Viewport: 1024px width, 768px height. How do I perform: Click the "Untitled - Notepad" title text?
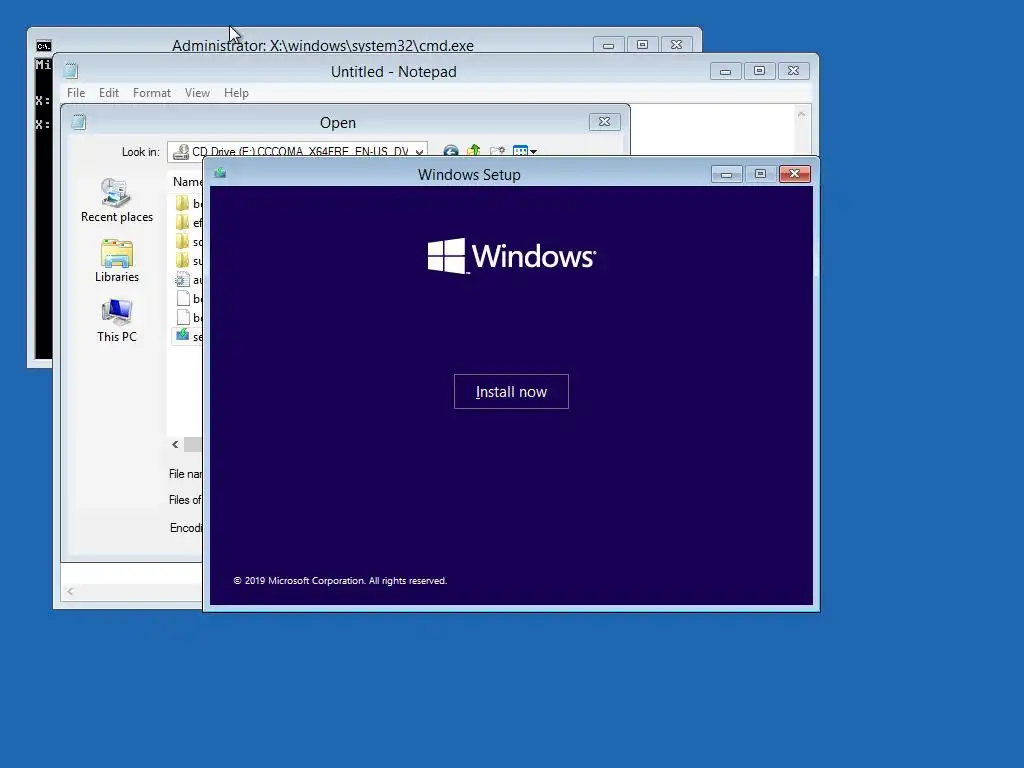click(394, 72)
